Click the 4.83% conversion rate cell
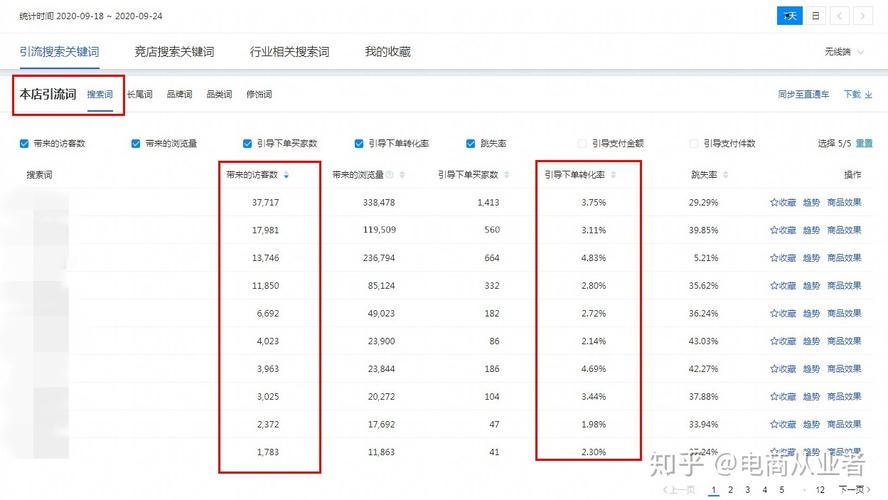Viewport: 888px width, 500px height. (x=594, y=258)
